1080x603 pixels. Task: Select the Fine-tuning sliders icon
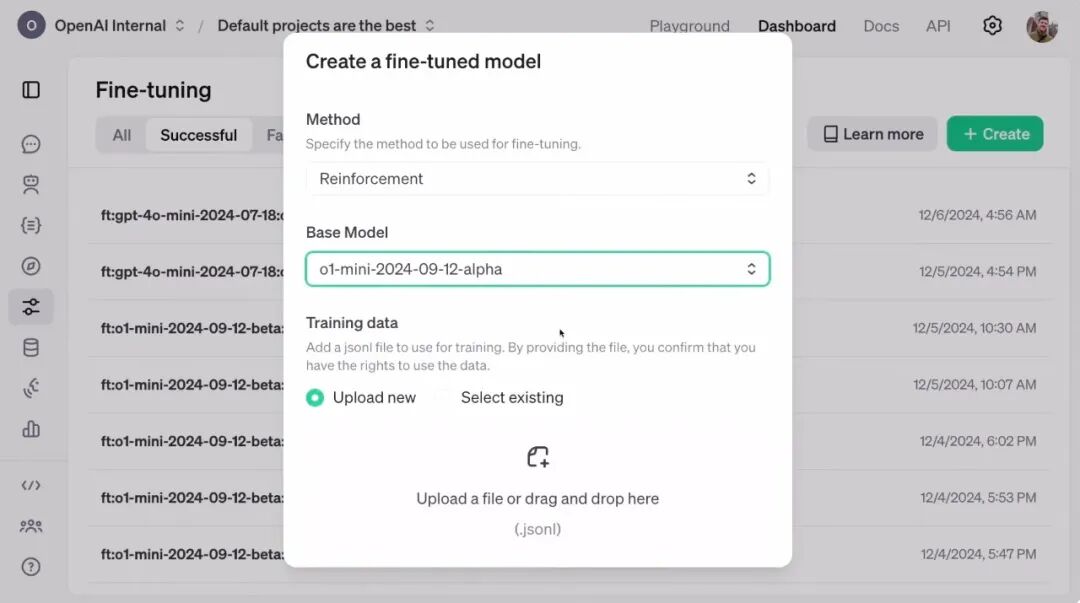pos(31,307)
